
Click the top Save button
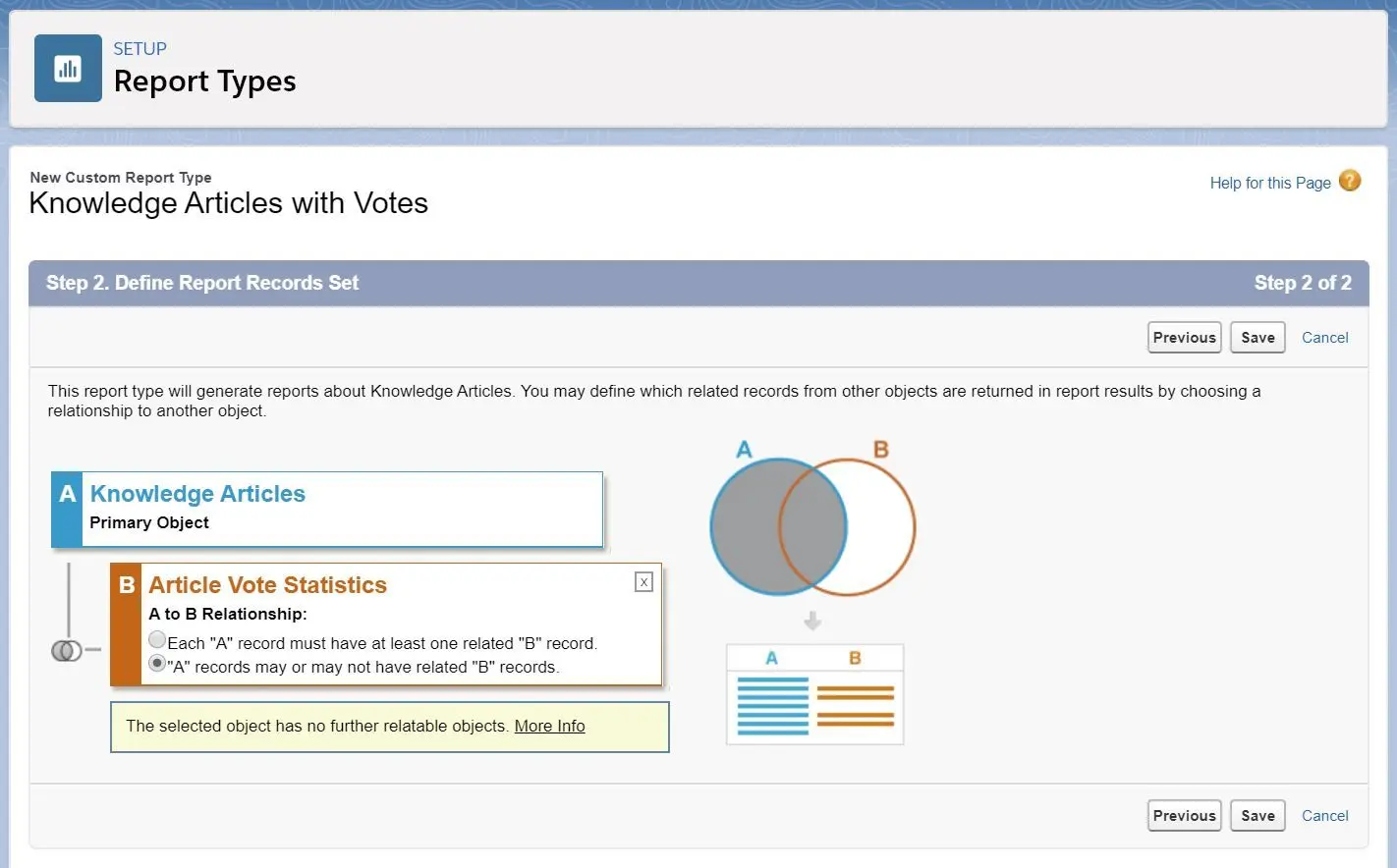tap(1257, 337)
